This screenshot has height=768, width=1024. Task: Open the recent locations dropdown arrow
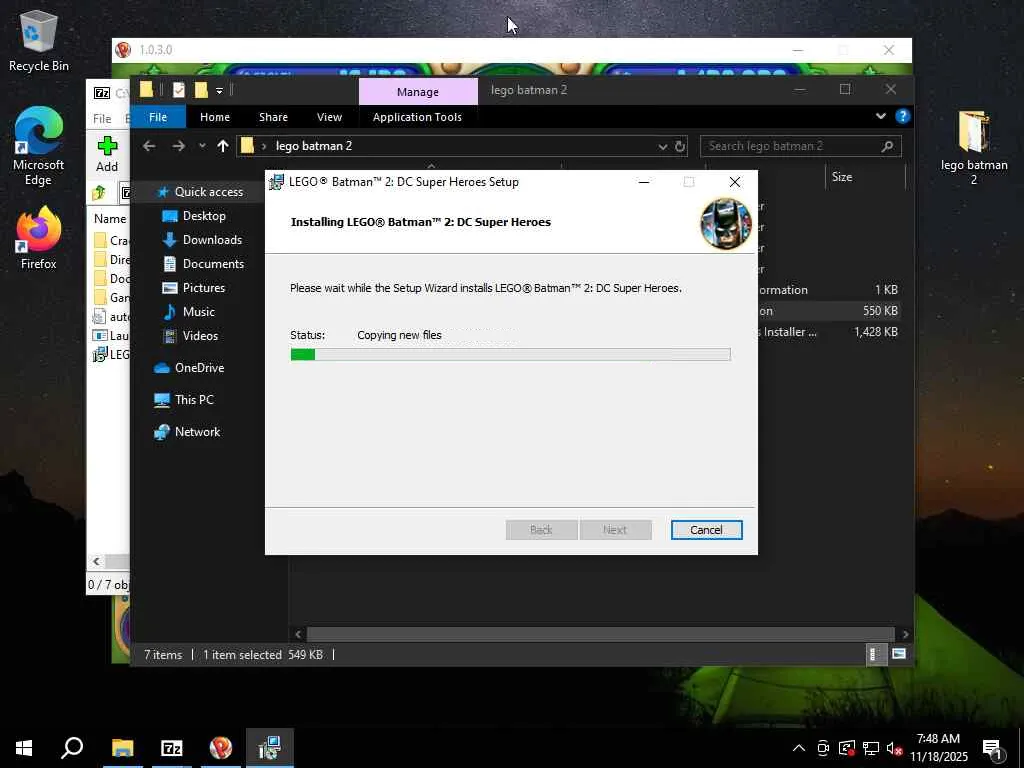click(202, 146)
